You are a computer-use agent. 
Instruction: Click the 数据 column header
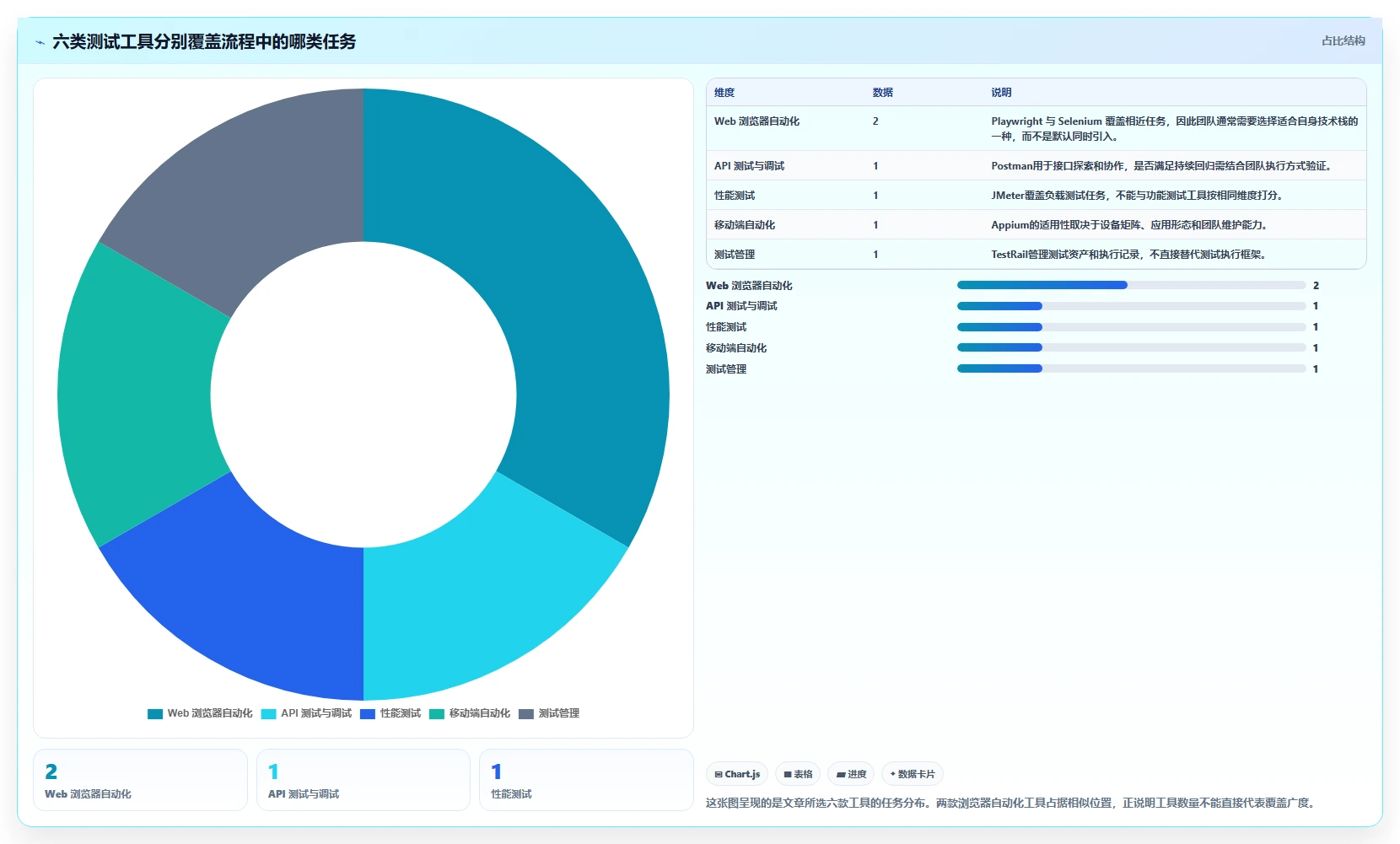[883, 93]
